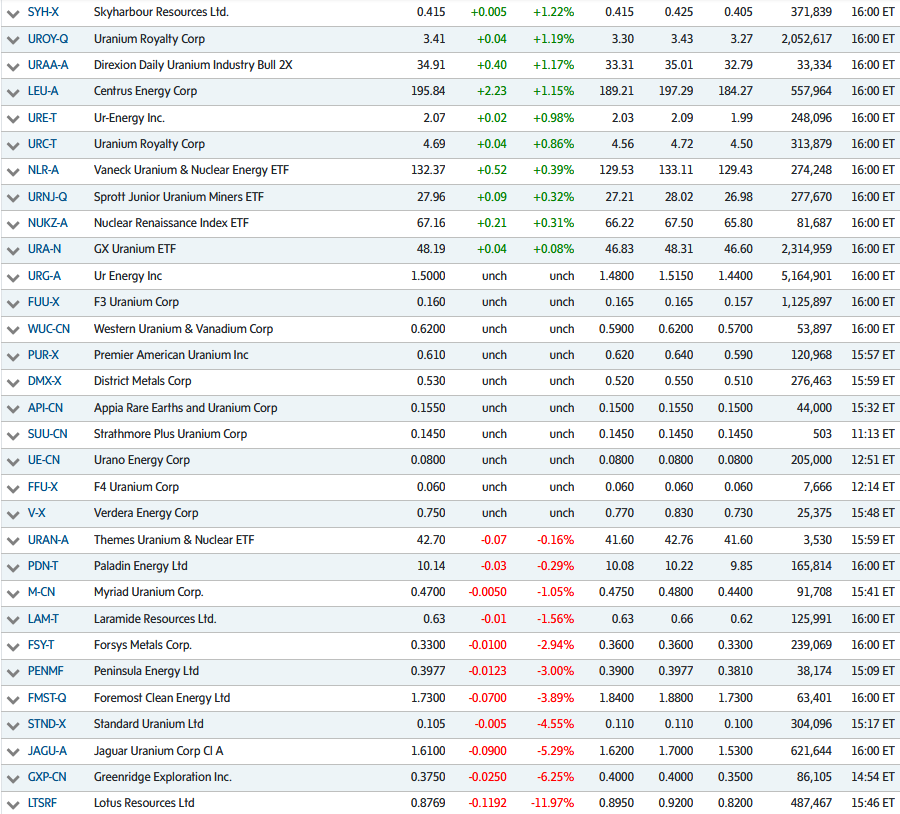The image size is (900, 814).
Task: Open the URE-T ticker link
Action: (x=42, y=118)
